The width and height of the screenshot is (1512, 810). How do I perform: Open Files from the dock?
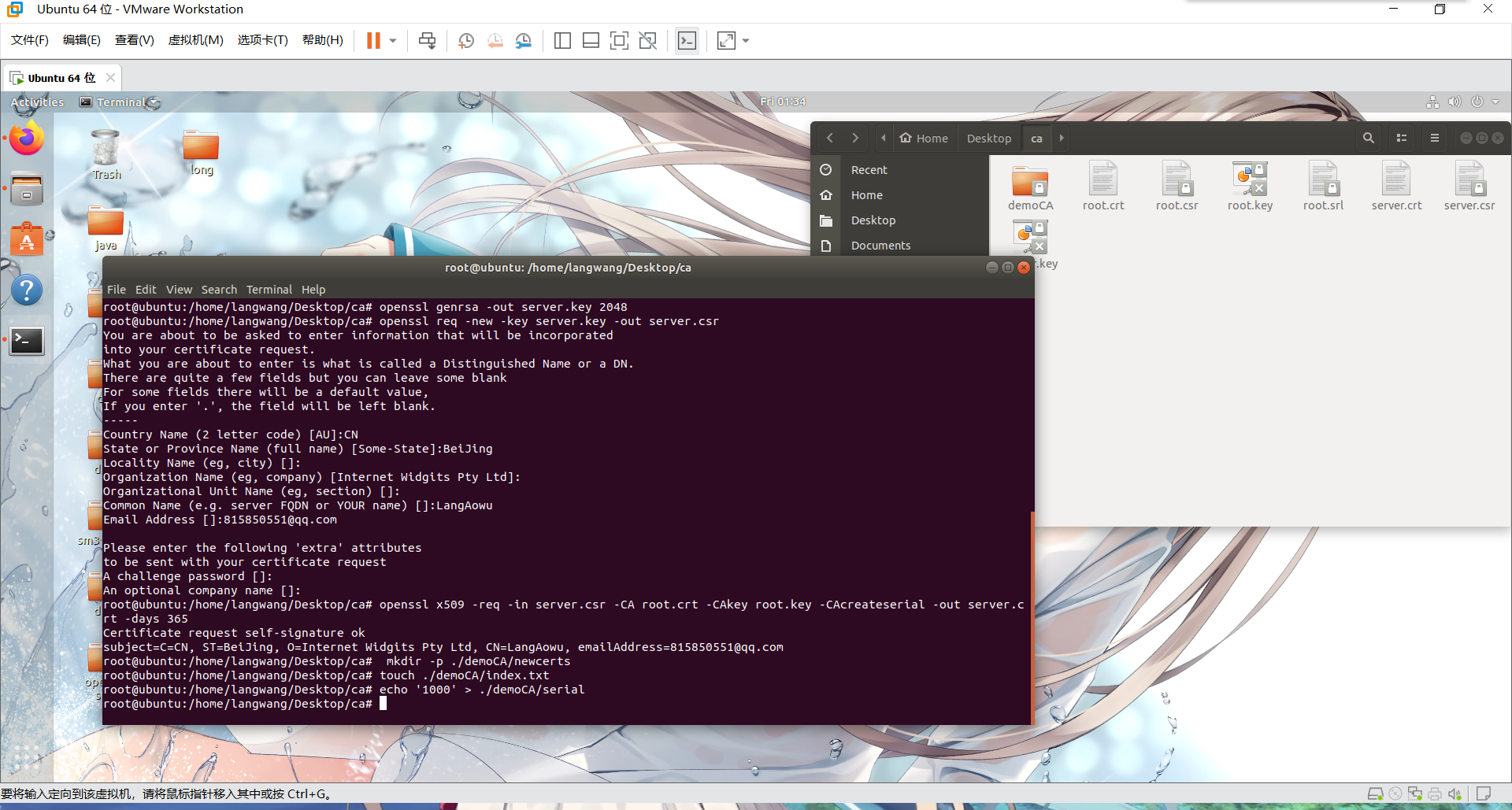pos(27,190)
